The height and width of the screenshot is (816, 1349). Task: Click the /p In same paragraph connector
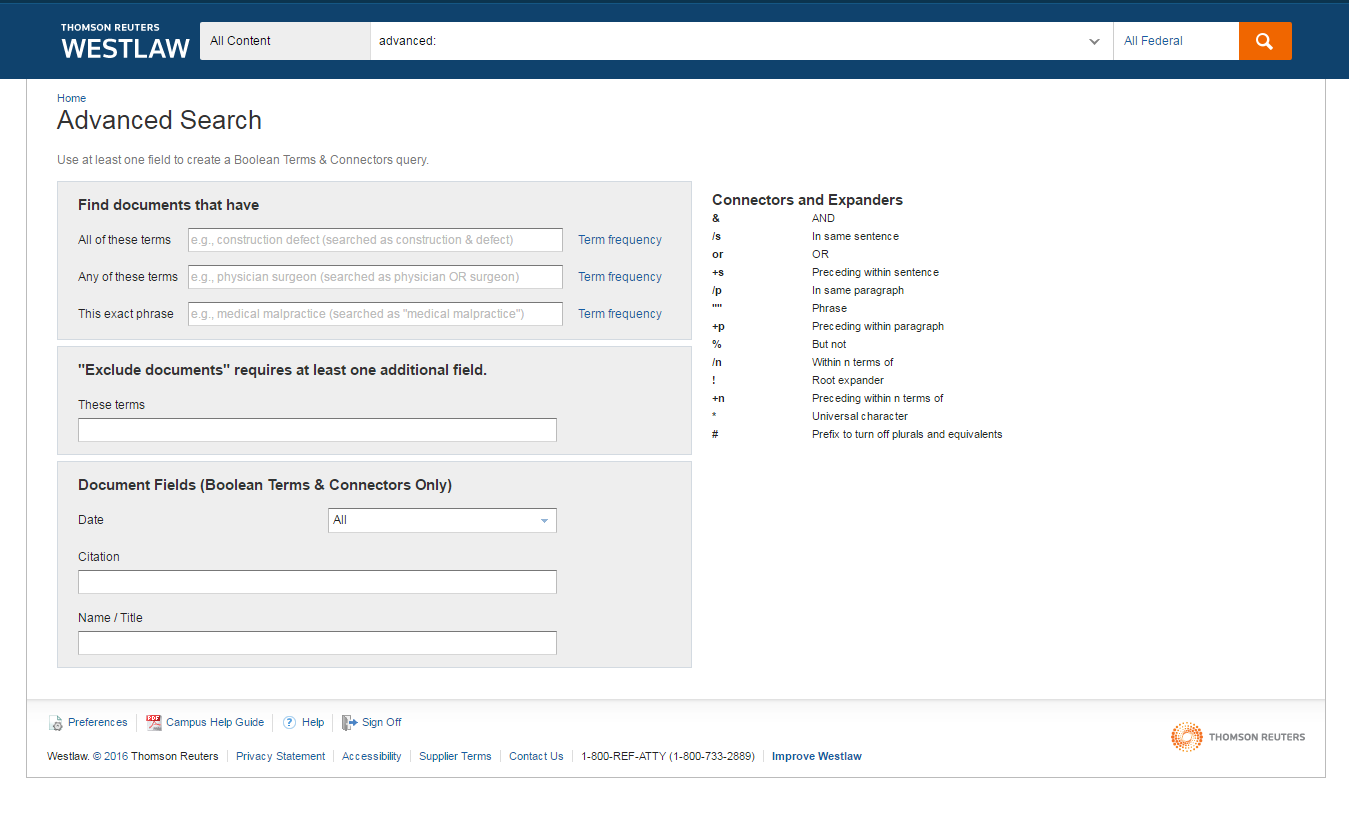click(808, 290)
